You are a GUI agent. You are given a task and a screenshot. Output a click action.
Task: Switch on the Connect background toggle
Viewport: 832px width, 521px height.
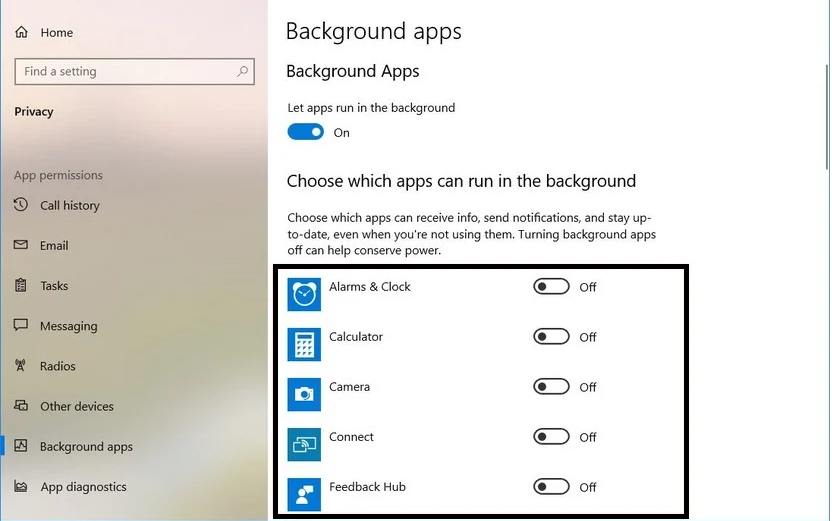click(551, 437)
